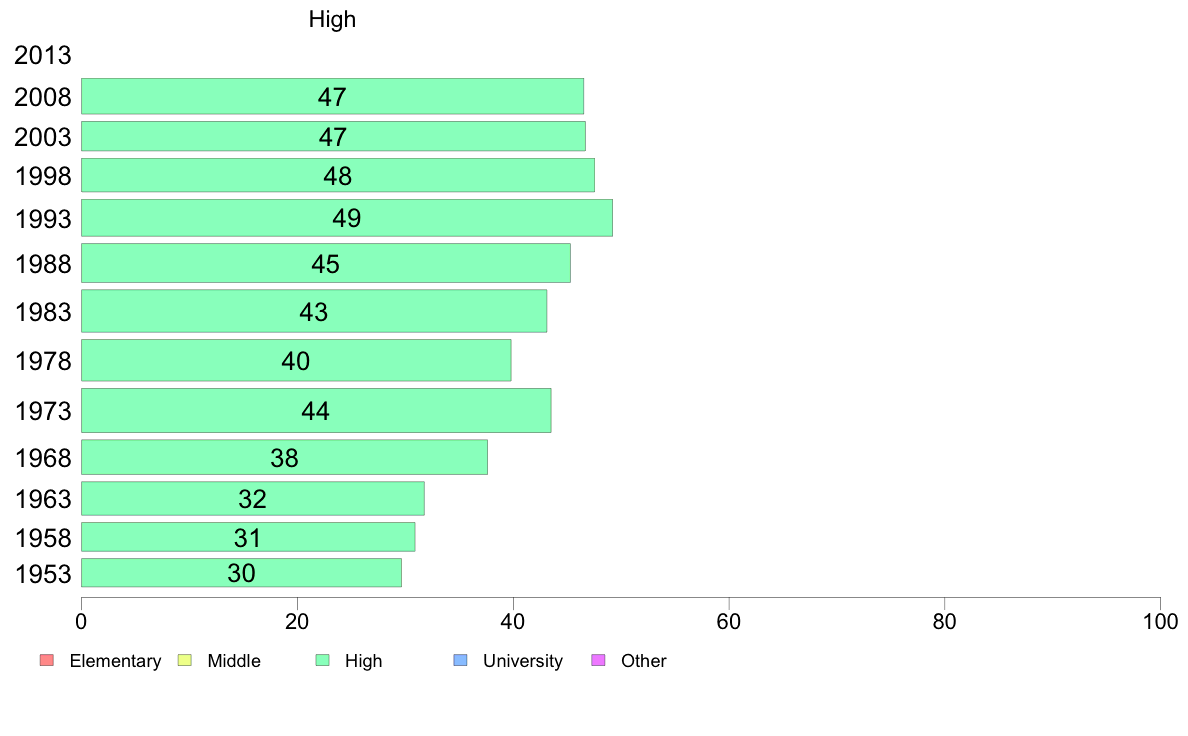Select the University legend label
1188x736 pixels.
click(523, 661)
